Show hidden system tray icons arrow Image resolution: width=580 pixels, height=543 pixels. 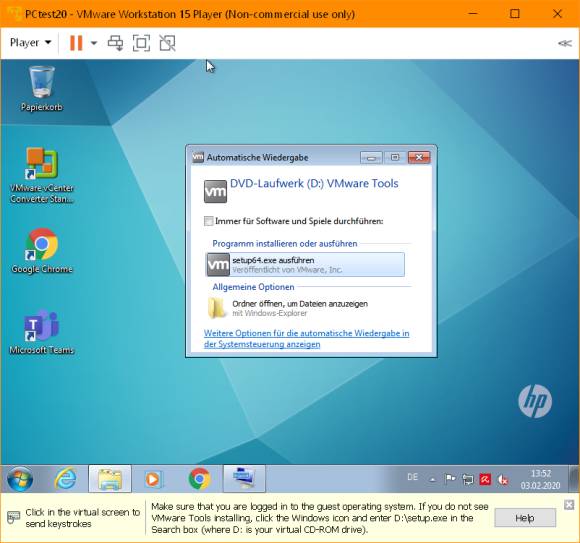[x=432, y=480]
